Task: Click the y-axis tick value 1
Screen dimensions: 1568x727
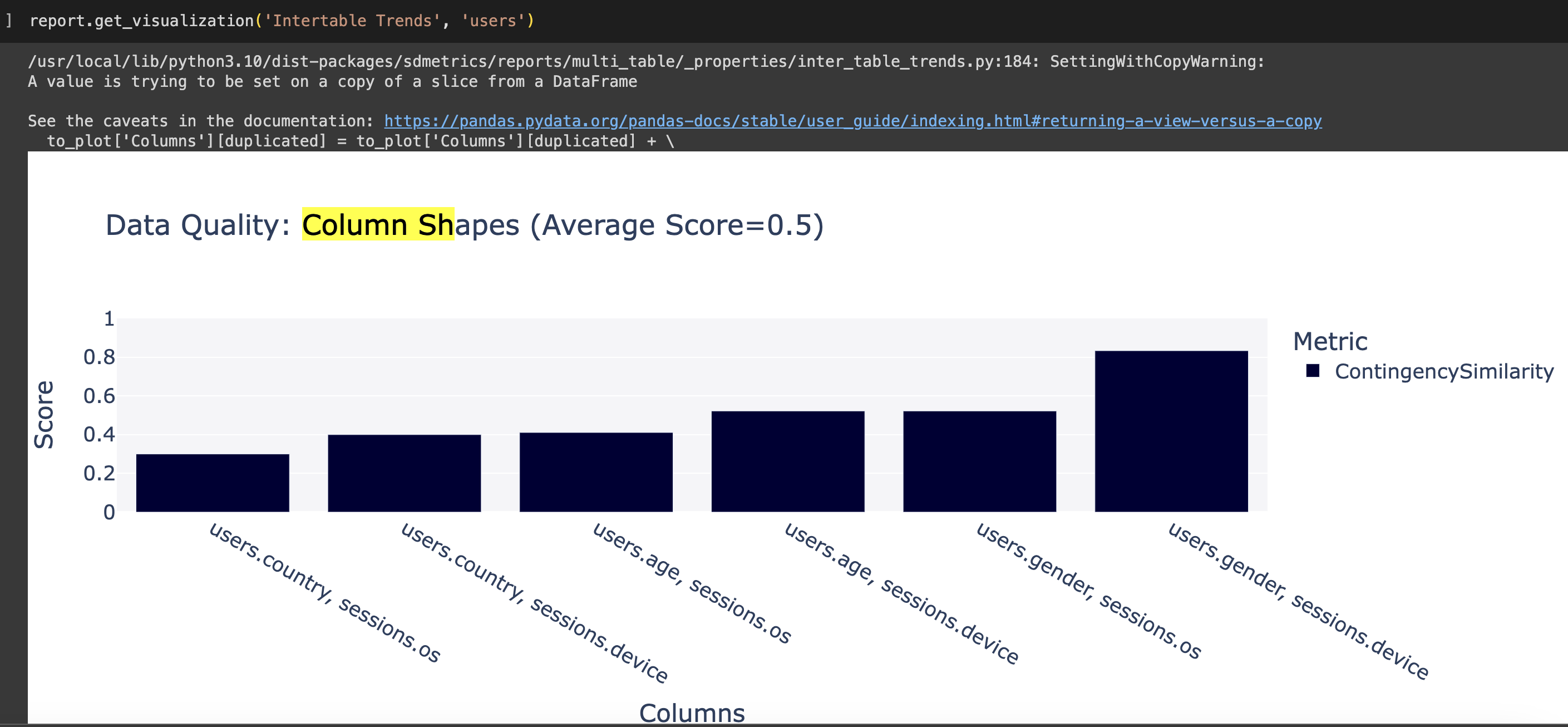Action: [109, 319]
